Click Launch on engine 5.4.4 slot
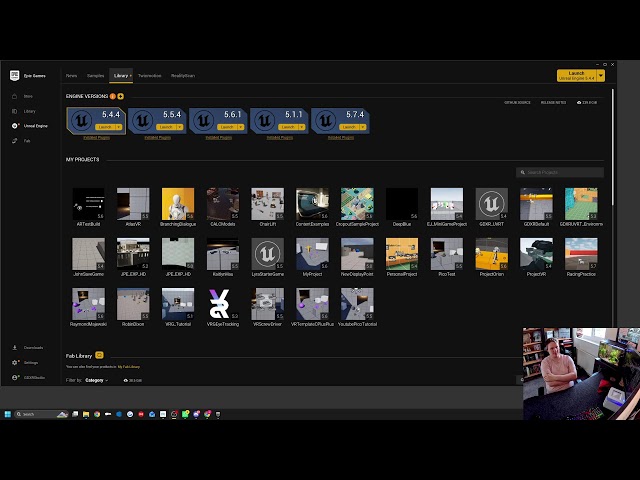This screenshot has width=640, height=480. pyautogui.click(x=105, y=127)
